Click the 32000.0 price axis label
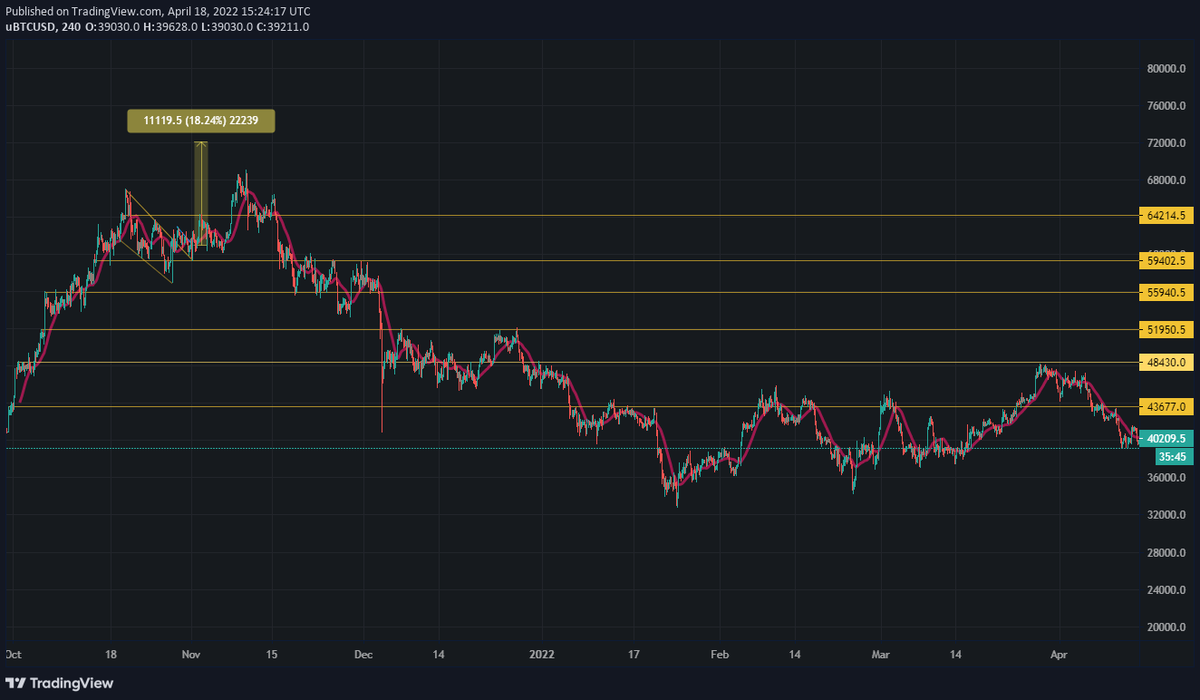This screenshot has width=1200, height=700. click(x=1165, y=516)
